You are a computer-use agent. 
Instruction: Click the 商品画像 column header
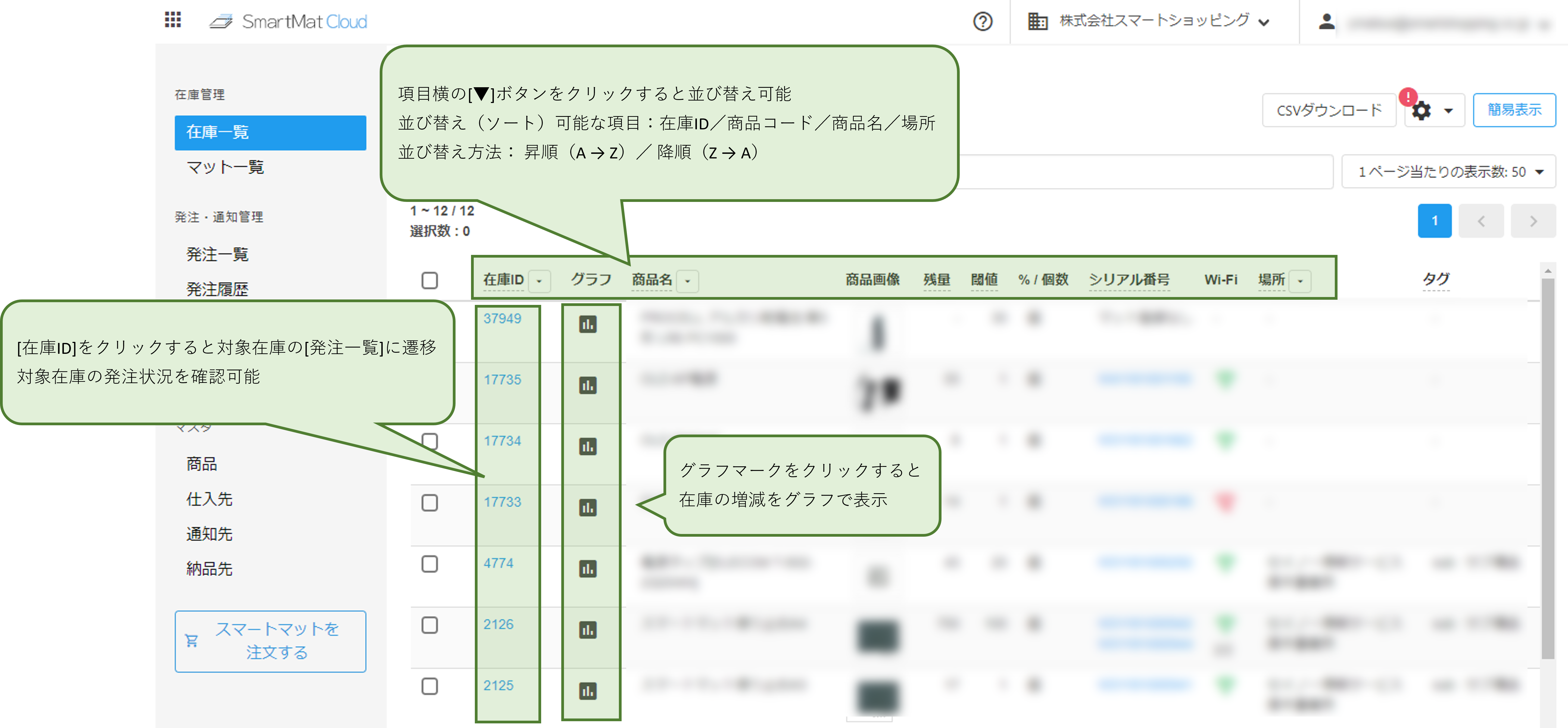[872, 279]
